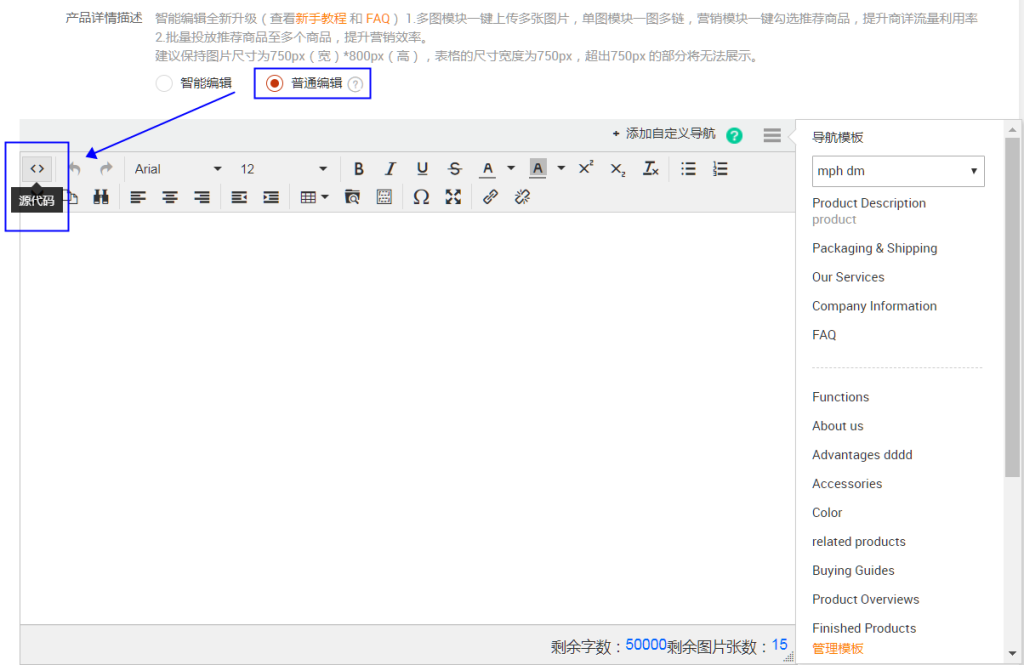Image resolution: width=1024 pixels, height=665 pixels.
Task: Click the source code view button
Action: click(37, 169)
